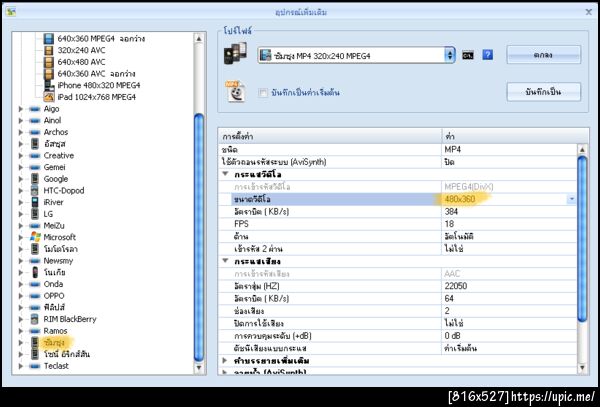Click the type value MP4
Viewport: 600px width, 407px height.
pyautogui.click(x=453, y=150)
